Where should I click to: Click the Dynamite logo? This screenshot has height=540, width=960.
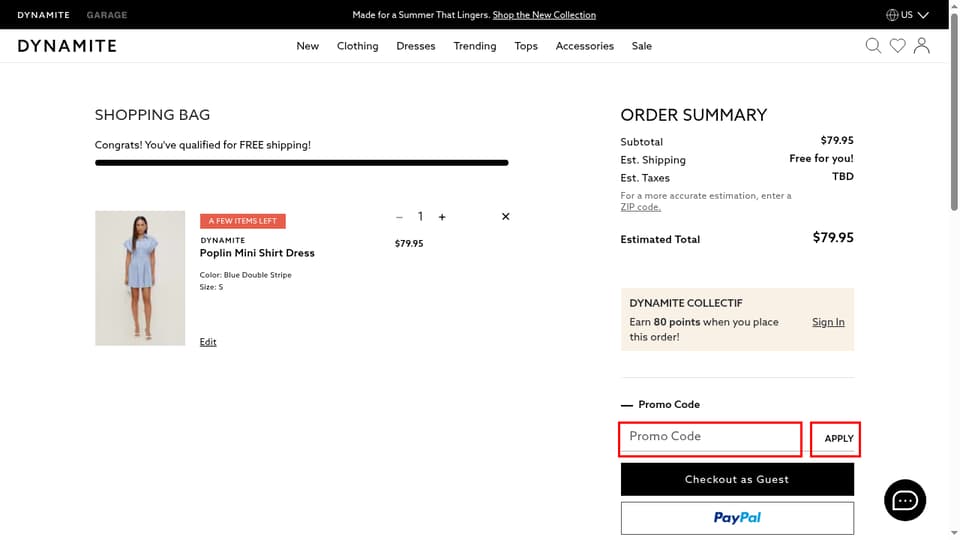point(67,46)
